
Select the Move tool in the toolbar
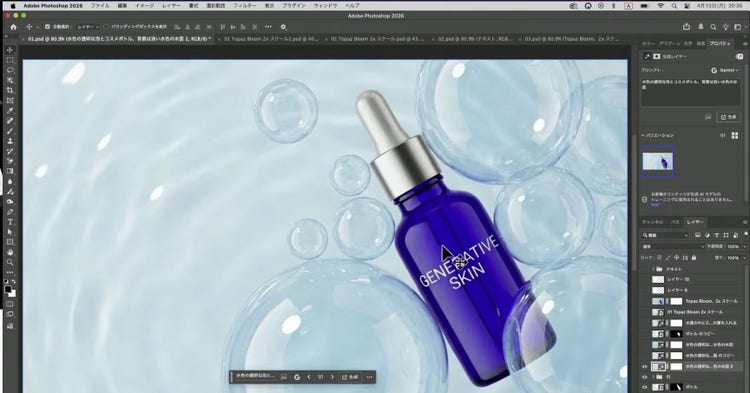[10, 50]
